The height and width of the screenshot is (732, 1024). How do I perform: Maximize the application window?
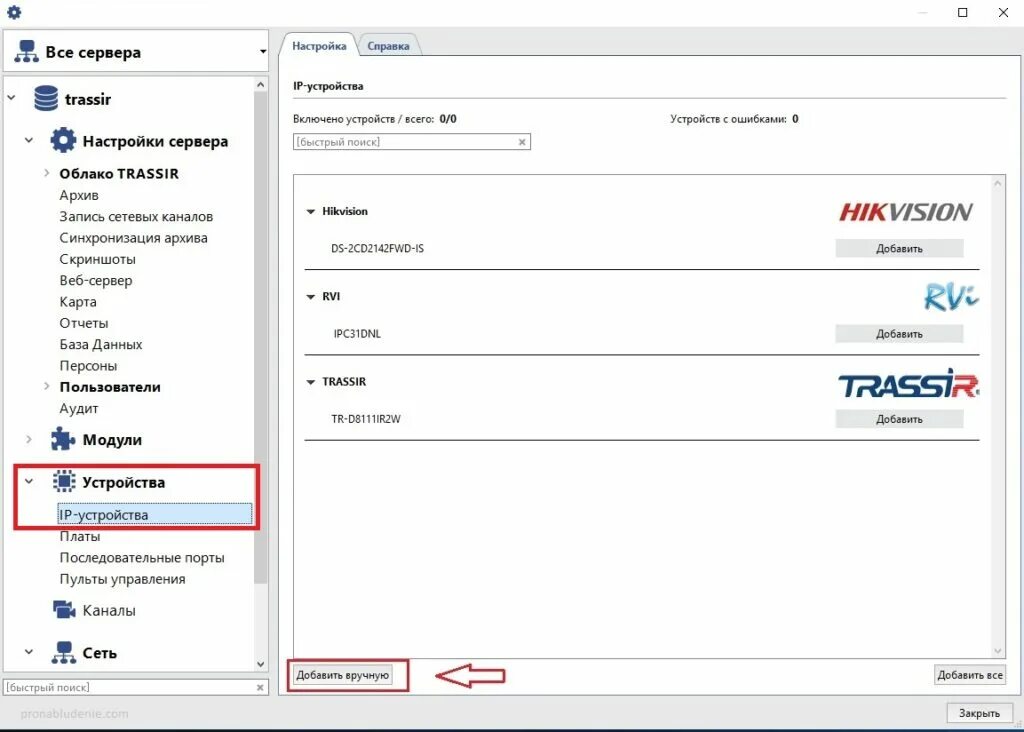point(962,12)
